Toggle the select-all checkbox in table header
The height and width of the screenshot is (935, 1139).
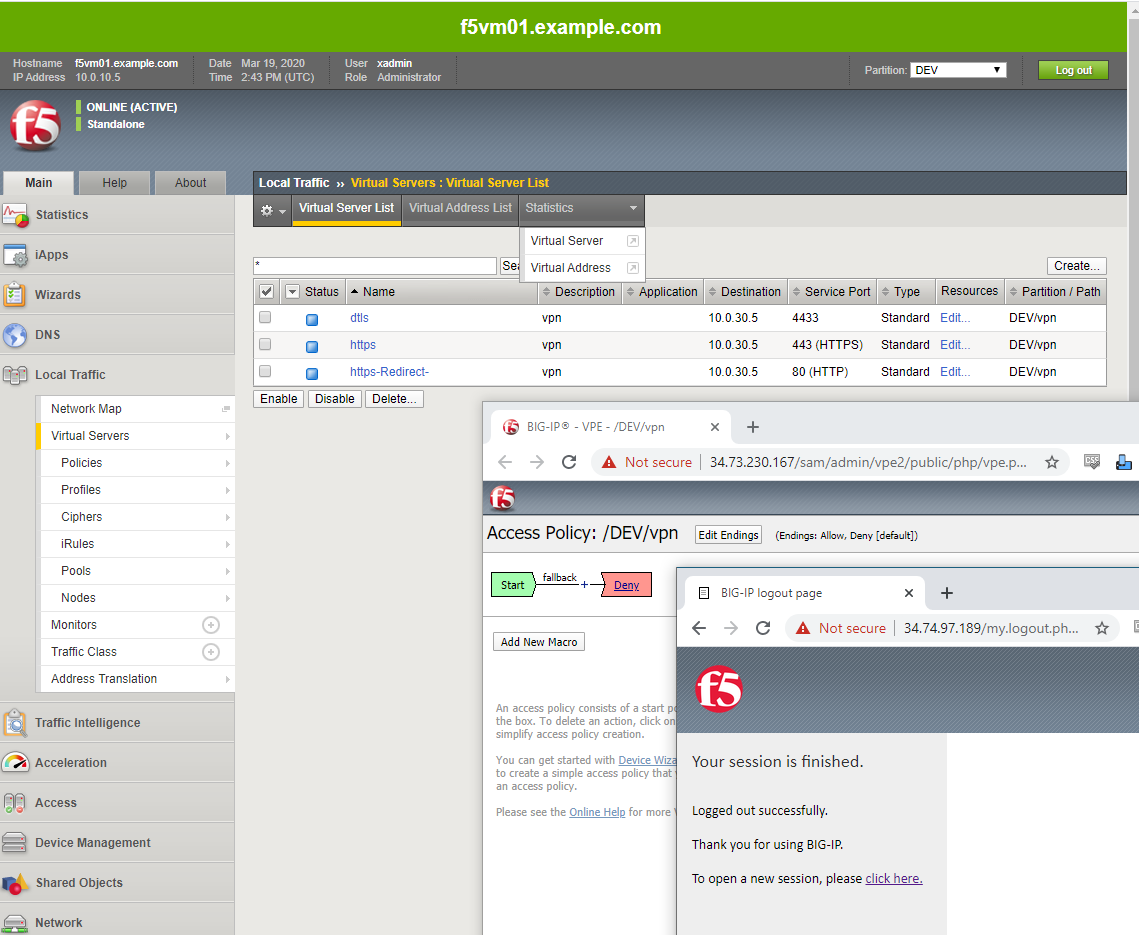267,291
